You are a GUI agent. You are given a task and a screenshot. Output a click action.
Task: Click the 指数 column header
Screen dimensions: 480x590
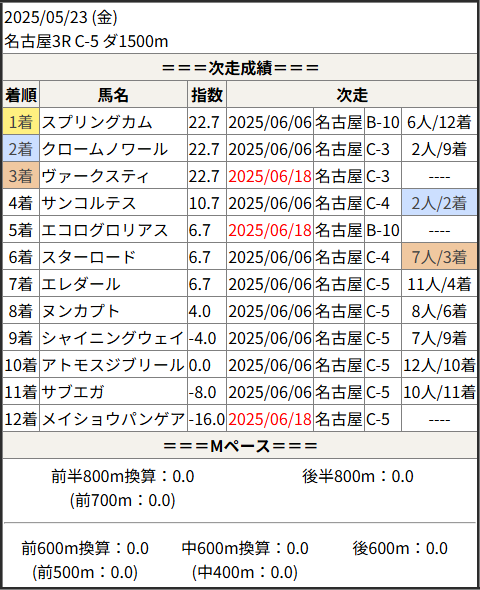pos(207,95)
